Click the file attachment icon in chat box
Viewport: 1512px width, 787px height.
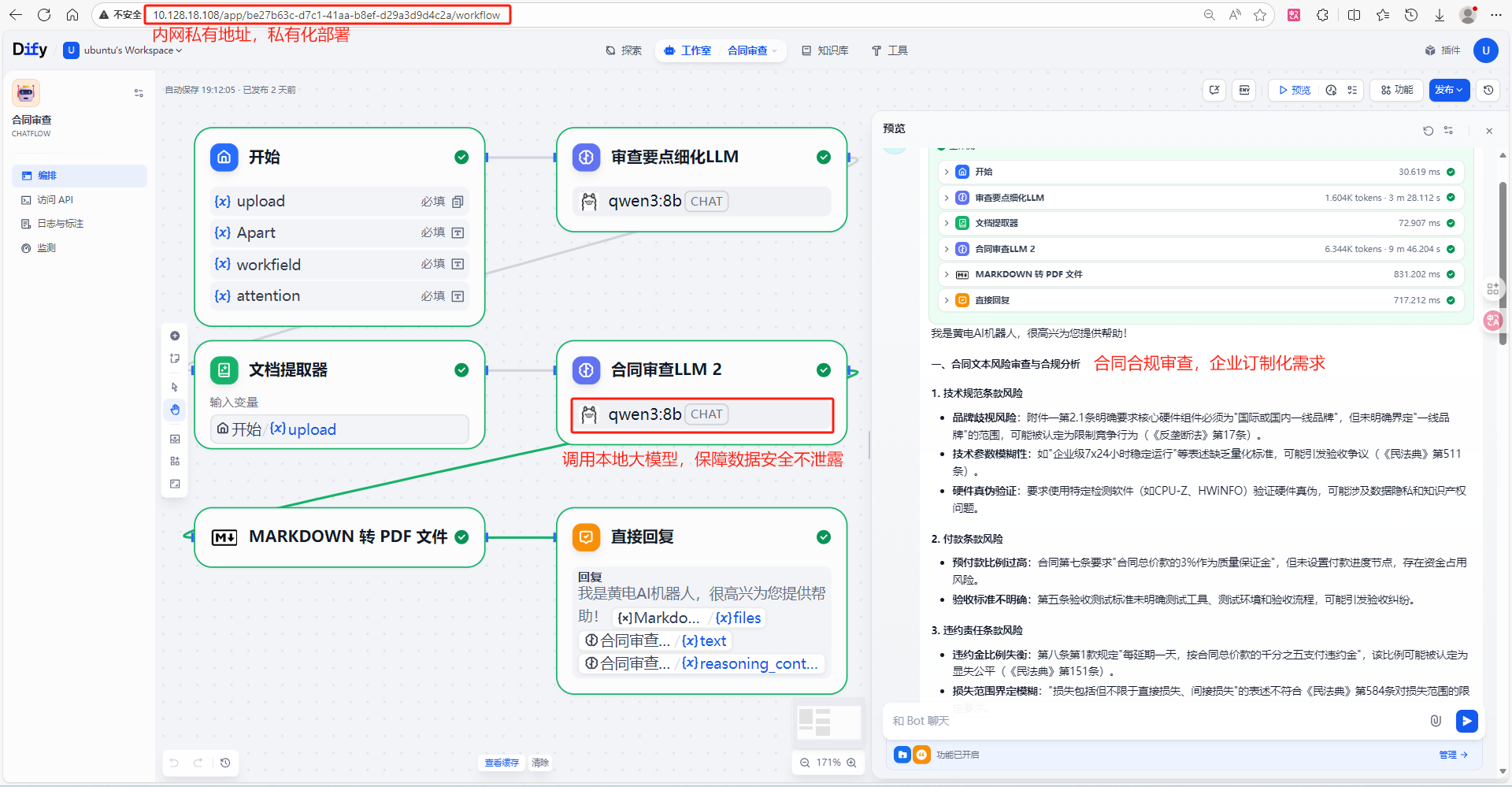(x=1436, y=721)
